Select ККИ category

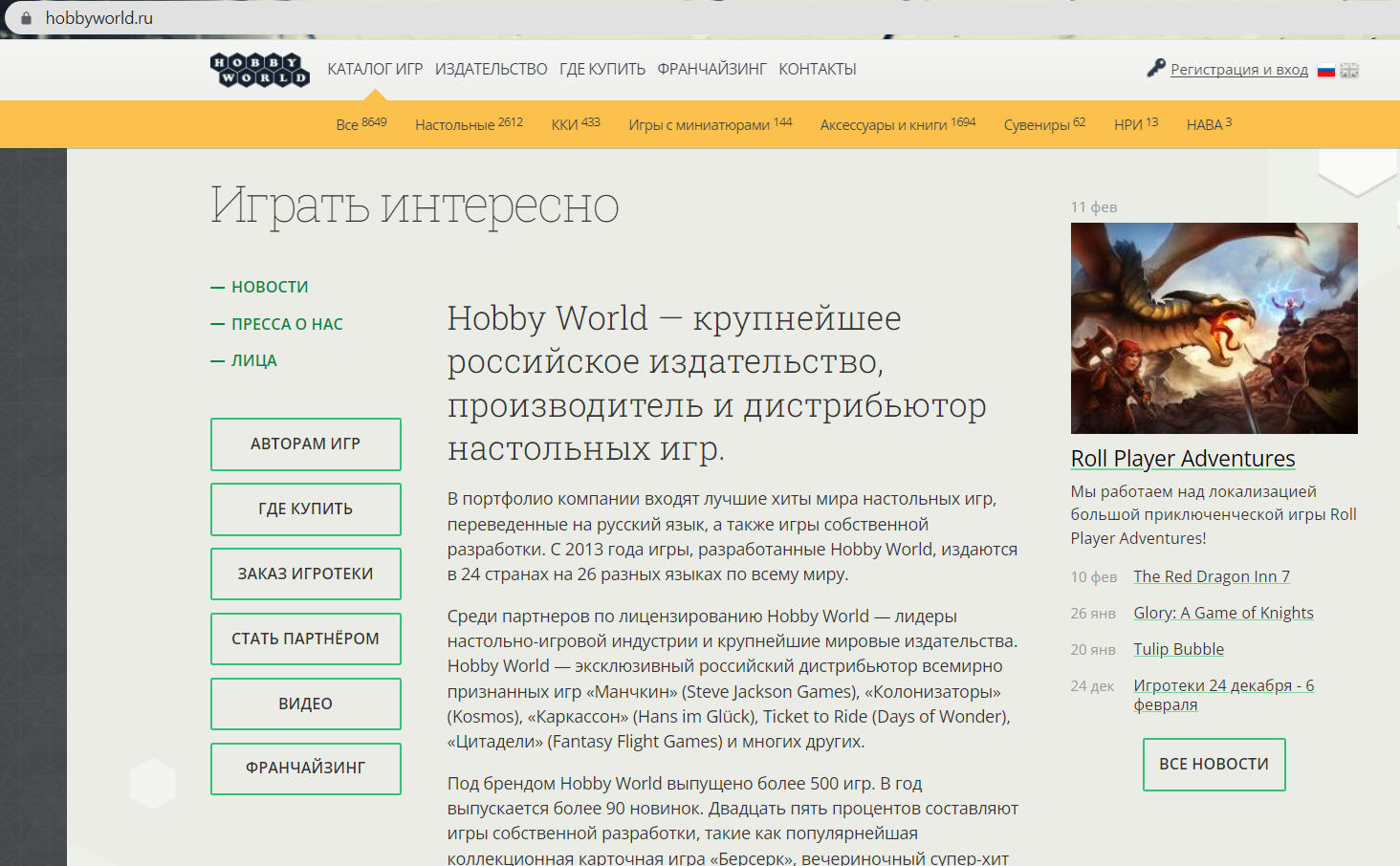pyautogui.click(x=576, y=123)
